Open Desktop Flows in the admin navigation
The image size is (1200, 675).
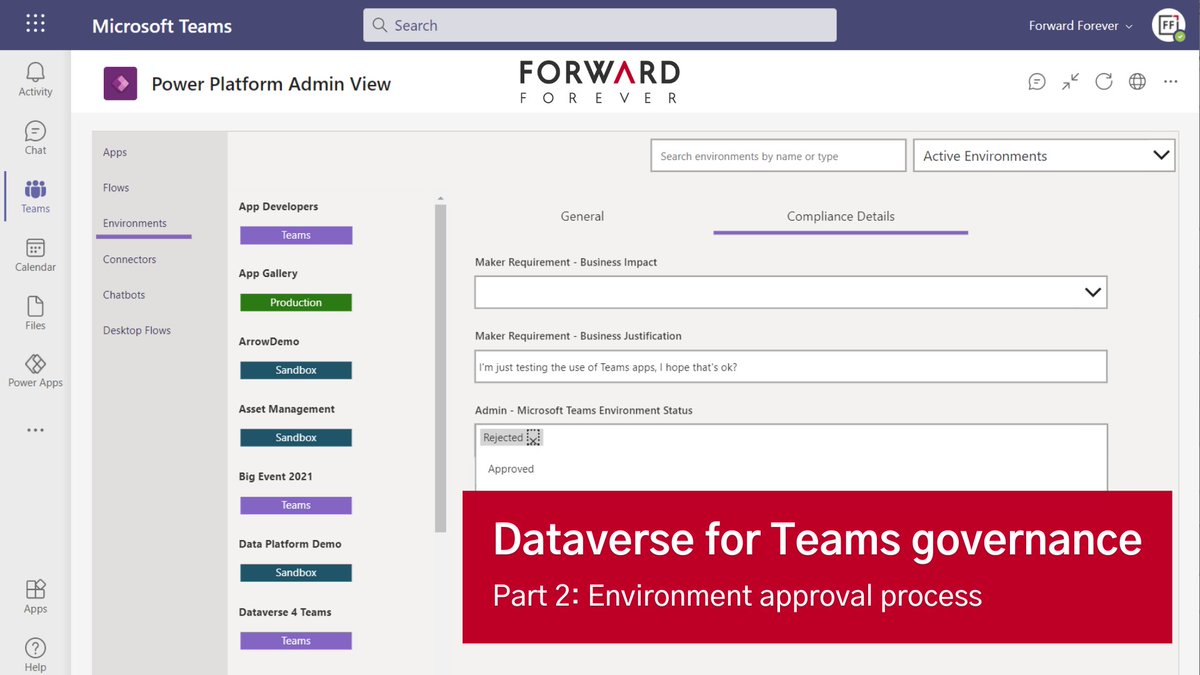(137, 330)
